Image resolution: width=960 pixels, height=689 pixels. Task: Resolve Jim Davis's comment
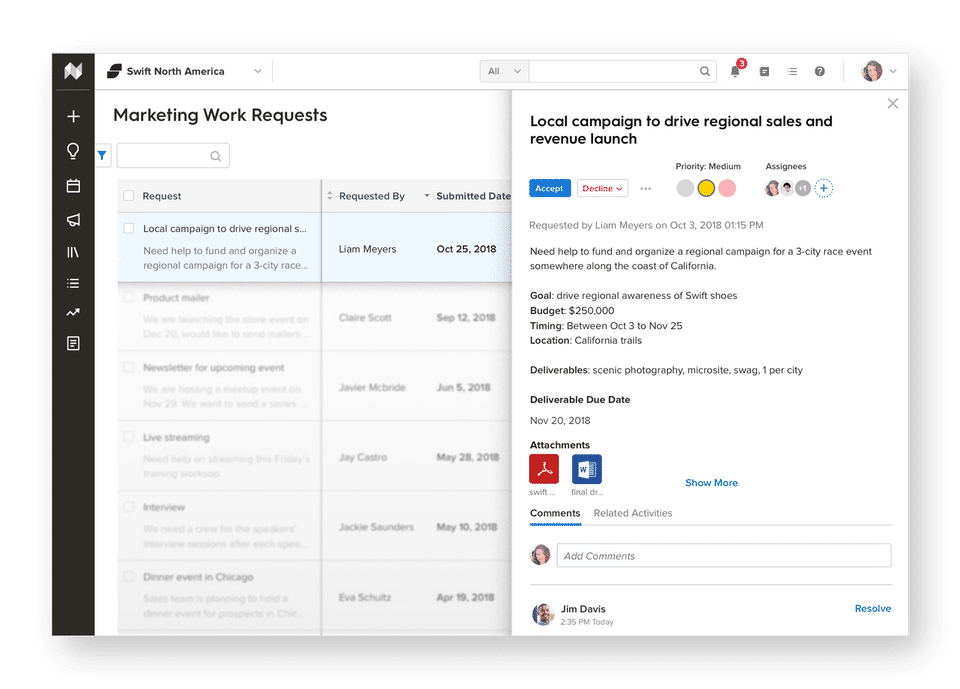click(872, 608)
